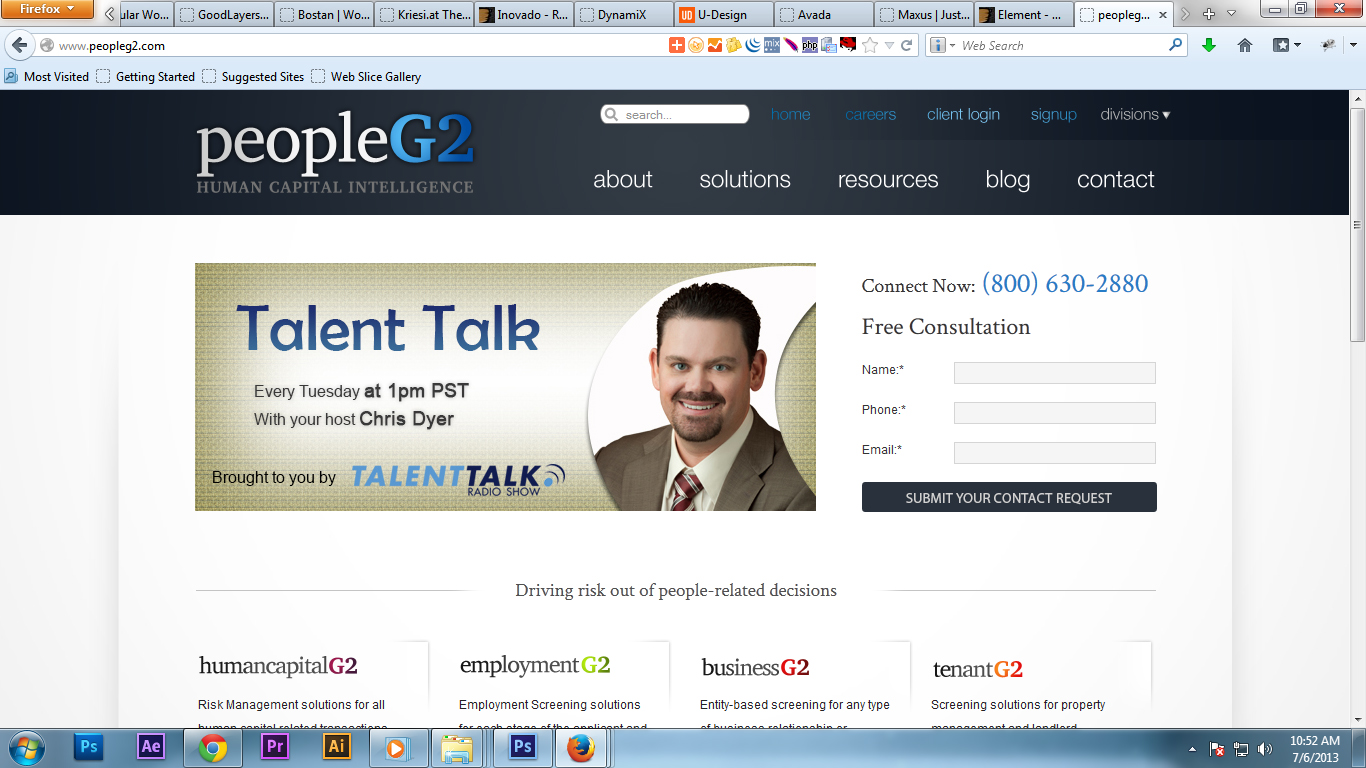Click the red hat addon icon
The image size is (1366, 768).
click(x=848, y=45)
